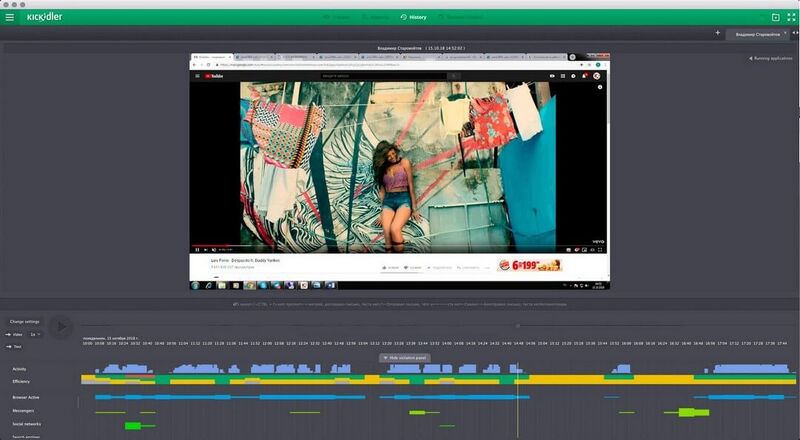The image size is (800, 440).
Task: Open the 1x playback speed dropdown
Action: (35, 334)
